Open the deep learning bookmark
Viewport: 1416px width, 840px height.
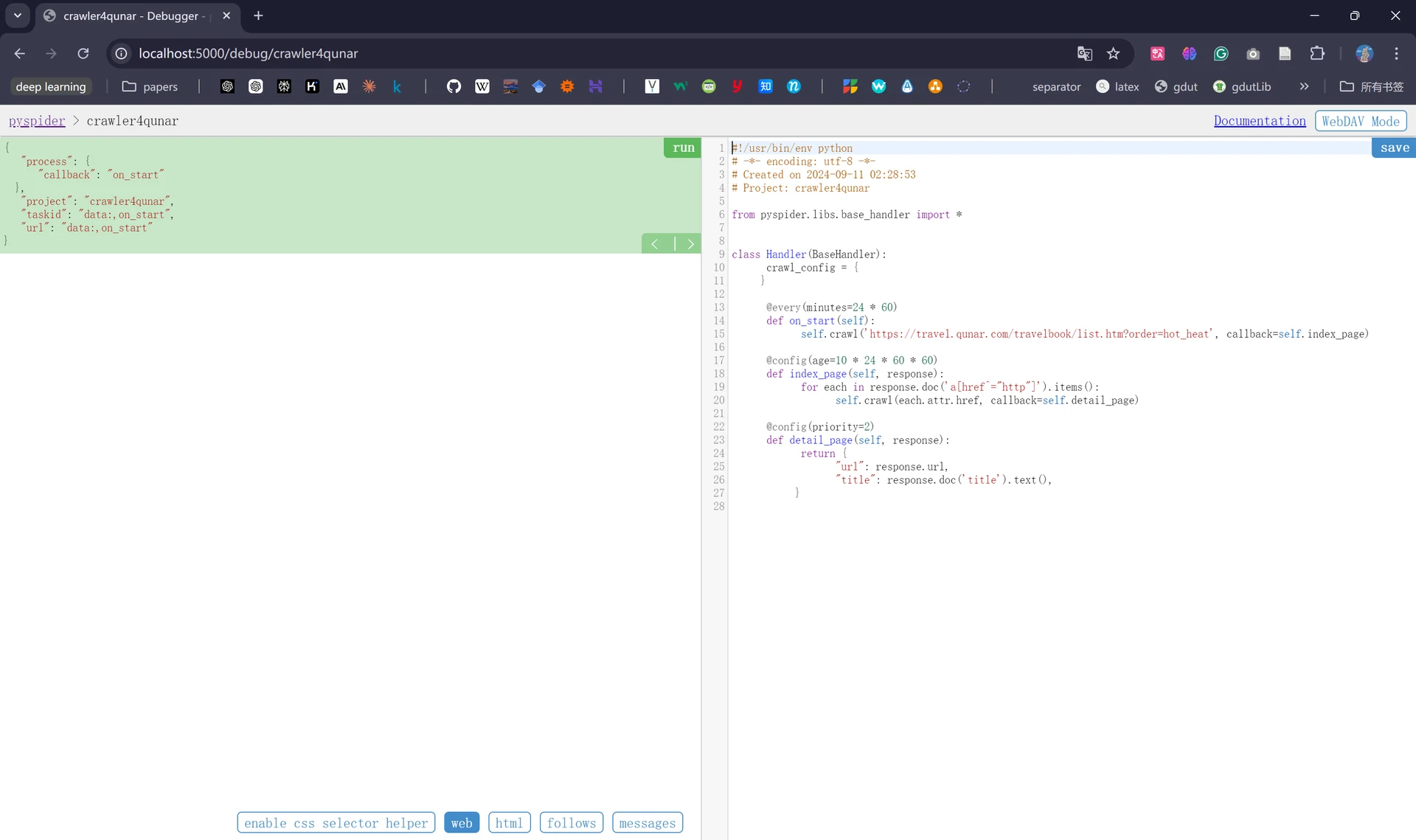click(51, 86)
